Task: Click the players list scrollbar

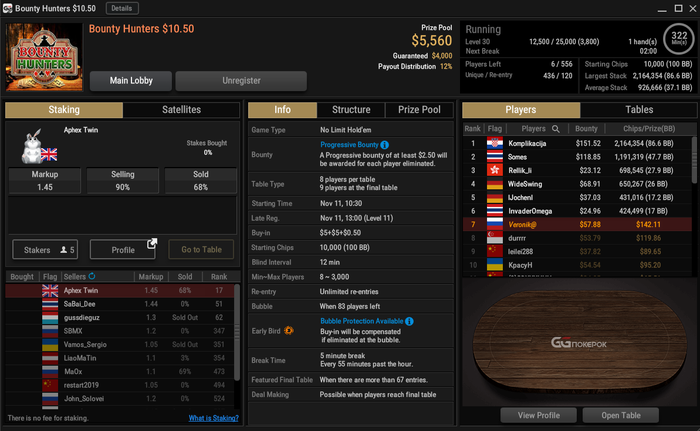Action: coord(694,159)
